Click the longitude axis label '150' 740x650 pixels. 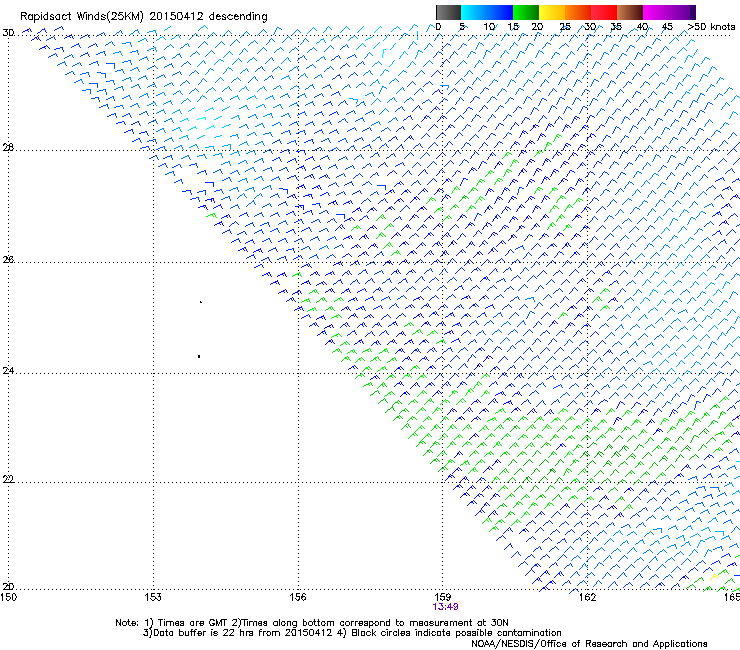(8, 597)
